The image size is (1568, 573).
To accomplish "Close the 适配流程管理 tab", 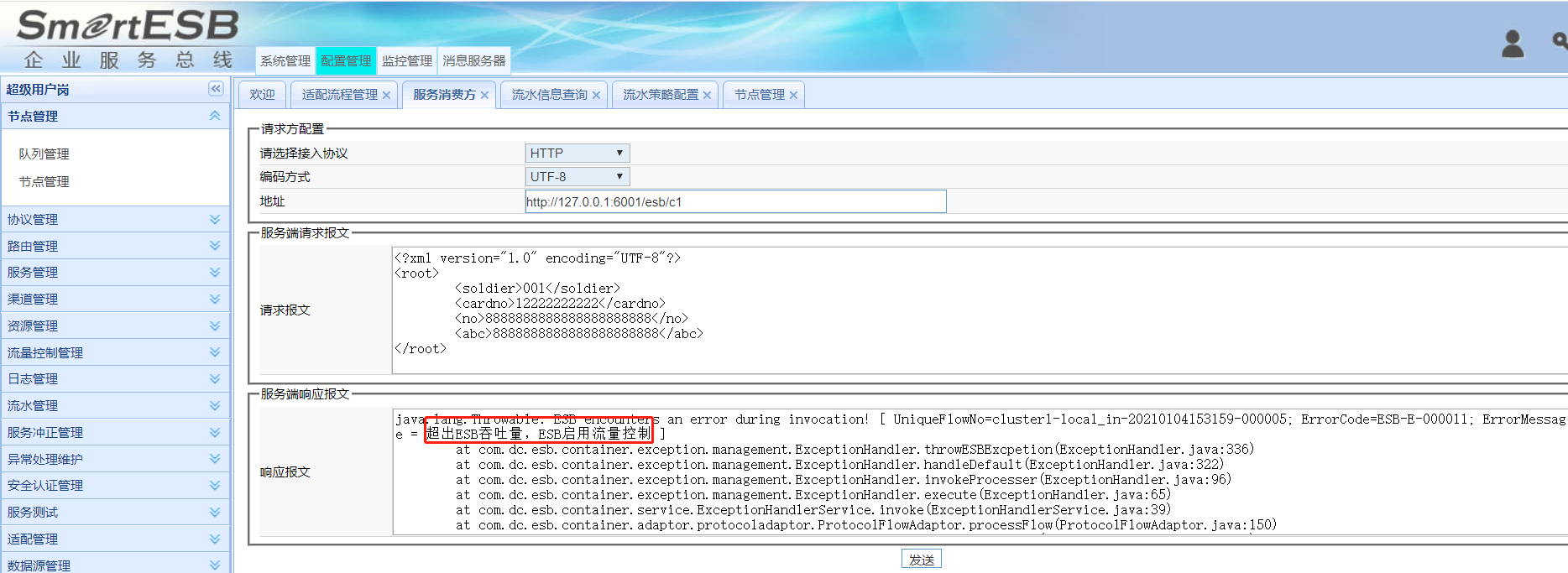I will [386, 96].
